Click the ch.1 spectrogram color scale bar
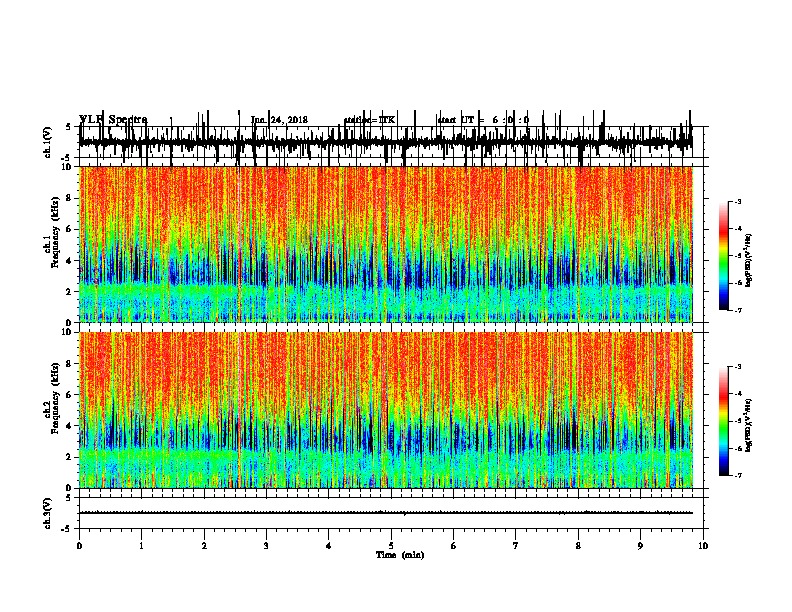This screenshot has height=612, width=792. click(723, 256)
